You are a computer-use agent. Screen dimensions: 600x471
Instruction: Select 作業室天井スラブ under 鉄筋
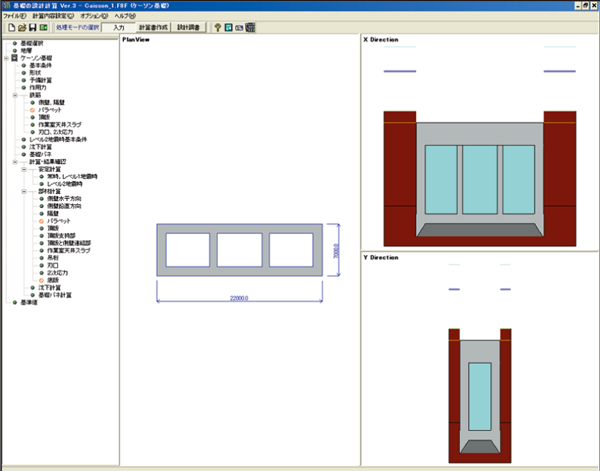tap(60, 125)
